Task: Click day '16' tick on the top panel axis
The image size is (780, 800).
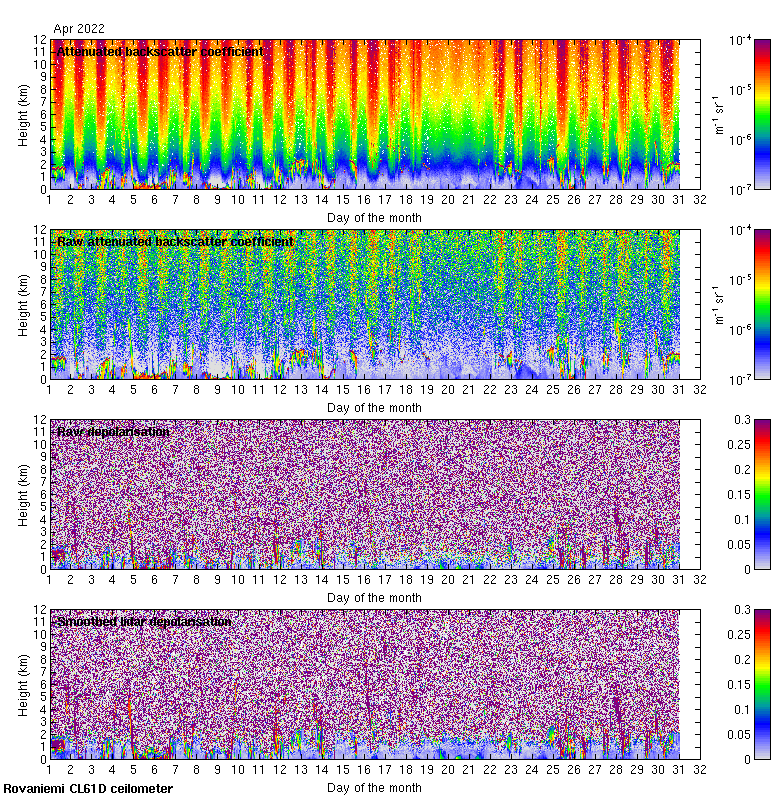Action: tap(364, 199)
